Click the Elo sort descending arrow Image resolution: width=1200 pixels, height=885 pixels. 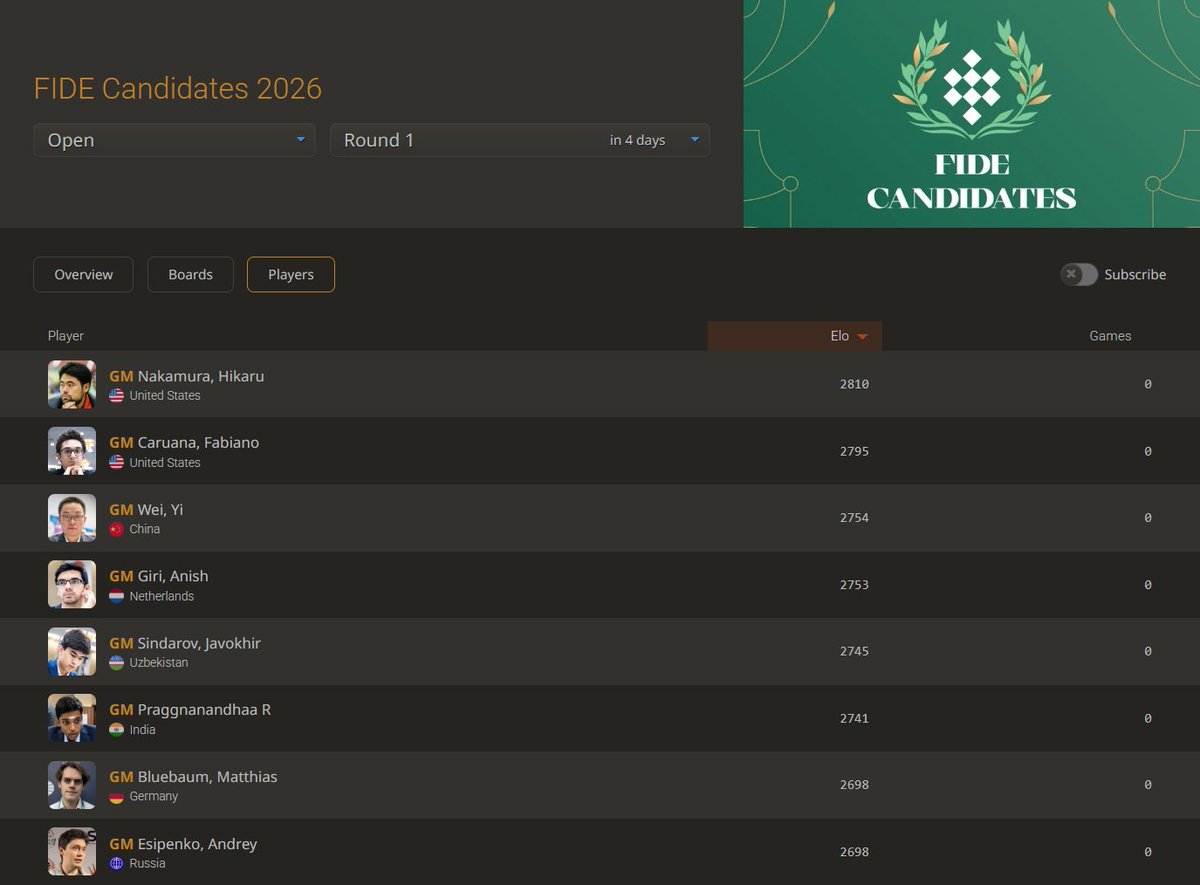862,337
